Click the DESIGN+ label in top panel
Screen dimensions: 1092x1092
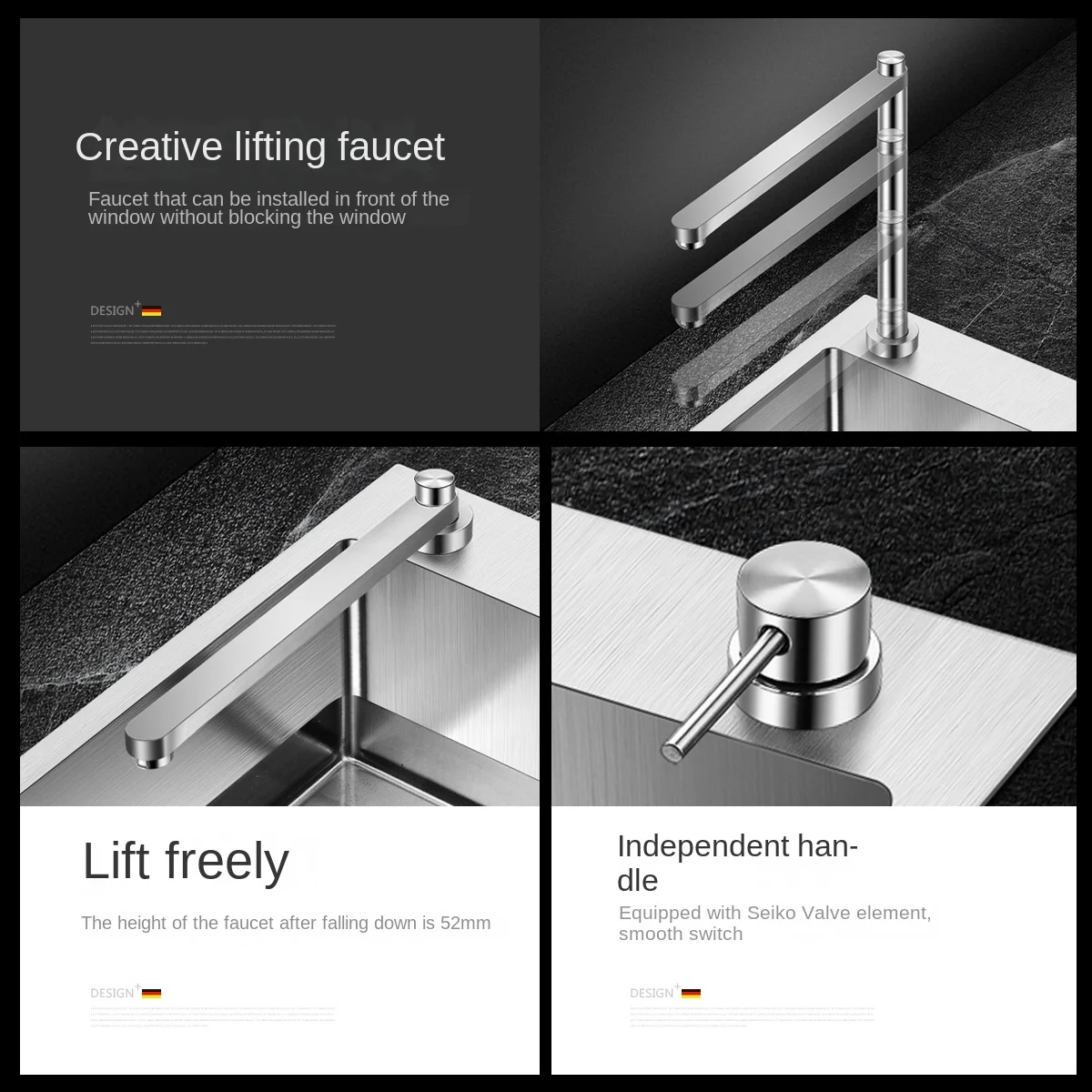[x=114, y=310]
